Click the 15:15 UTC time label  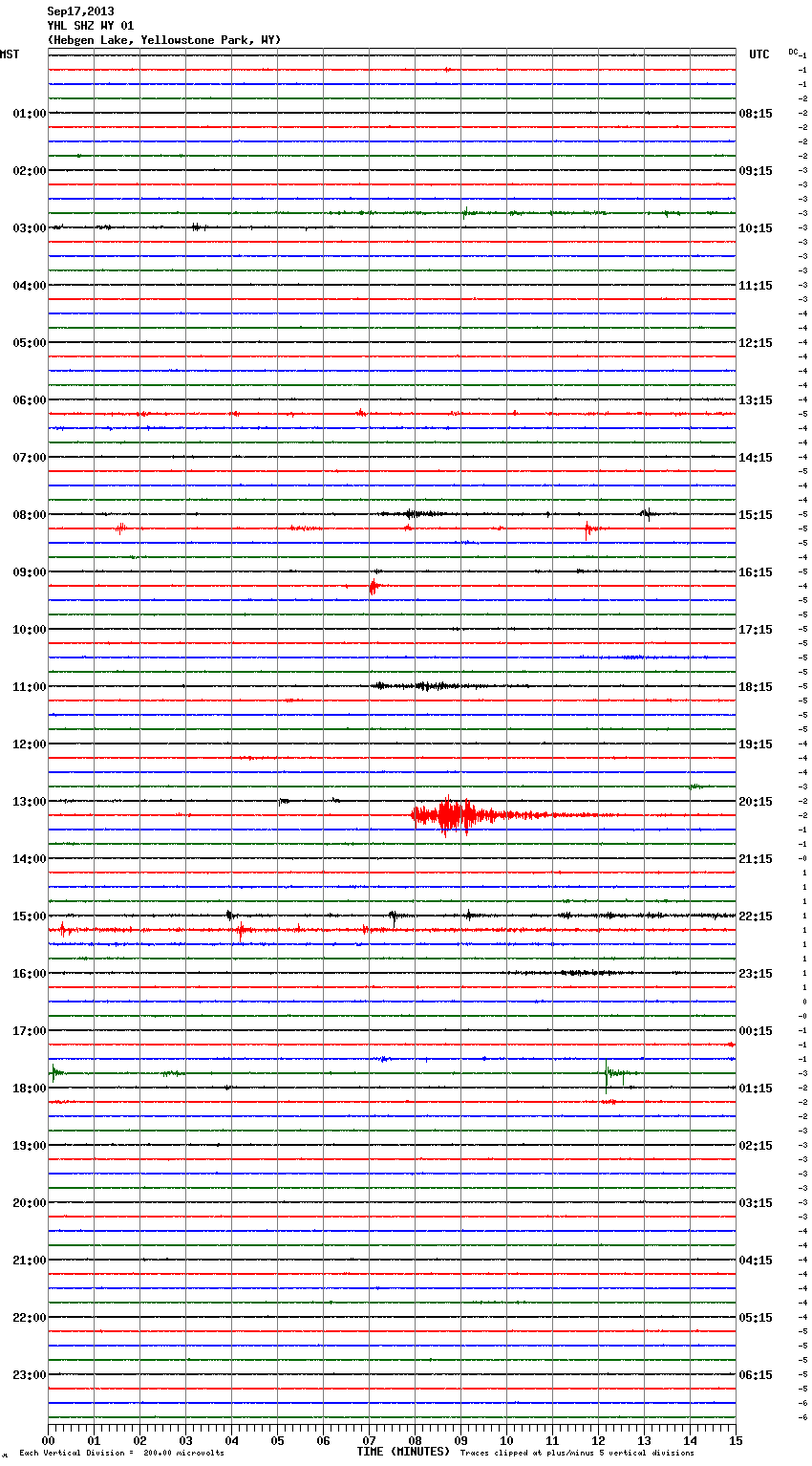756,515
